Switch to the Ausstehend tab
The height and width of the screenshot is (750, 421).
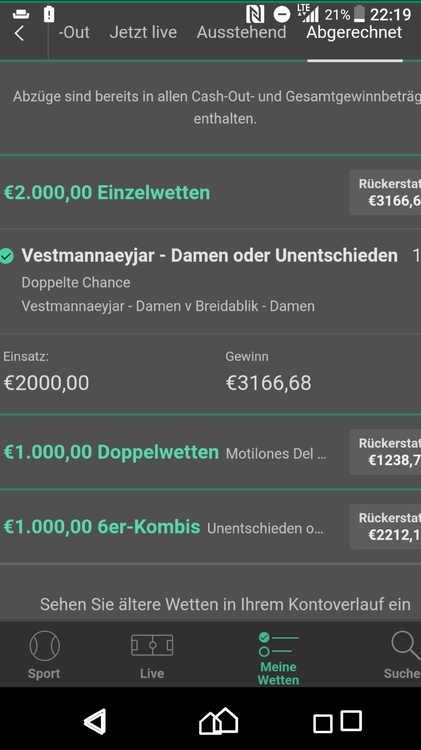pyautogui.click(x=242, y=32)
